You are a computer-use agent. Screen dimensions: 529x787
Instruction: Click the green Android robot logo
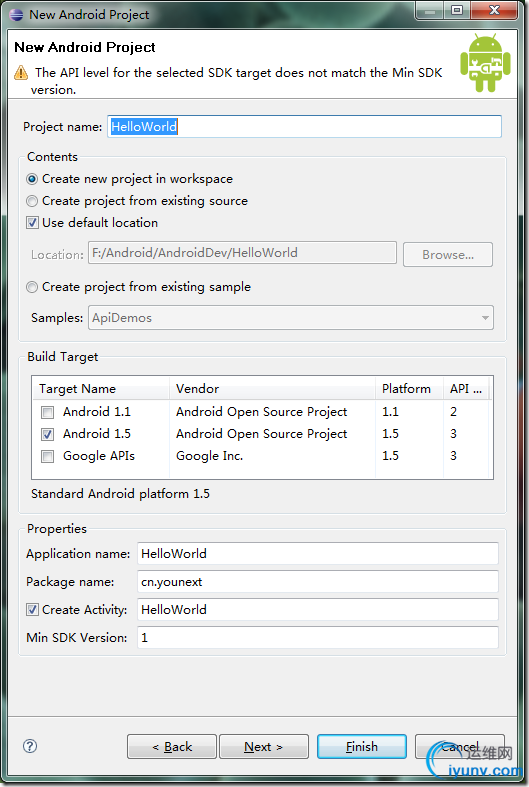tap(485, 63)
